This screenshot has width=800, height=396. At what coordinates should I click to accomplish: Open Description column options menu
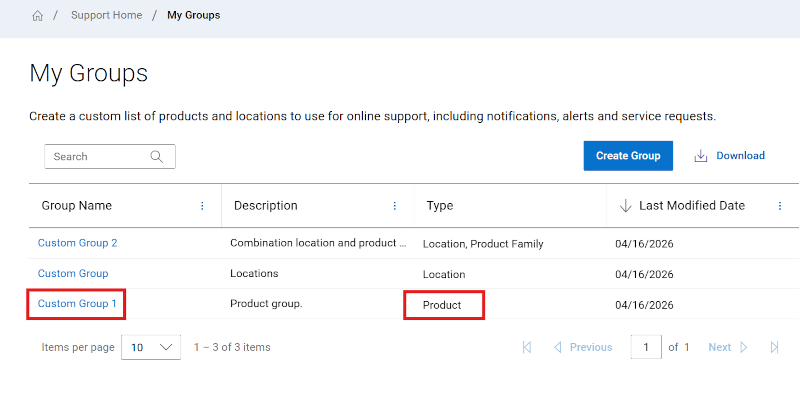pos(394,206)
